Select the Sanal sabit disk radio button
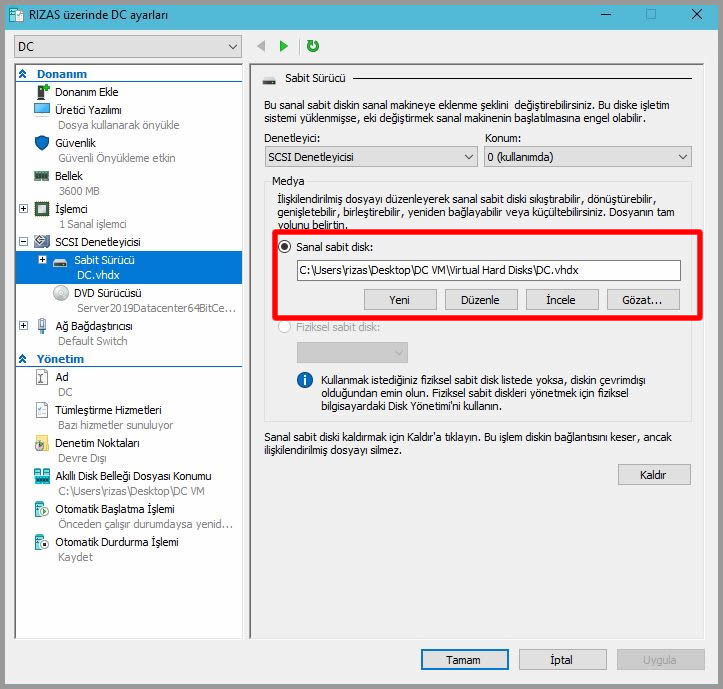This screenshot has width=723, height=689. (285, 247)
